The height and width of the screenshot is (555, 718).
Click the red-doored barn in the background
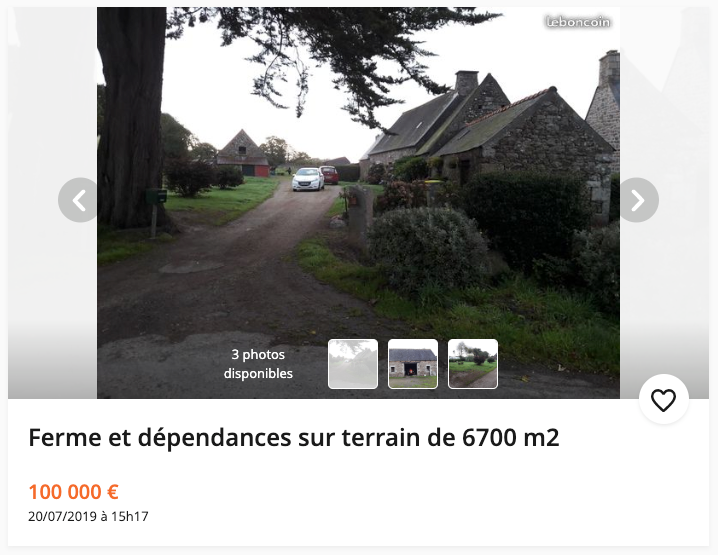[x=243, y=153]
